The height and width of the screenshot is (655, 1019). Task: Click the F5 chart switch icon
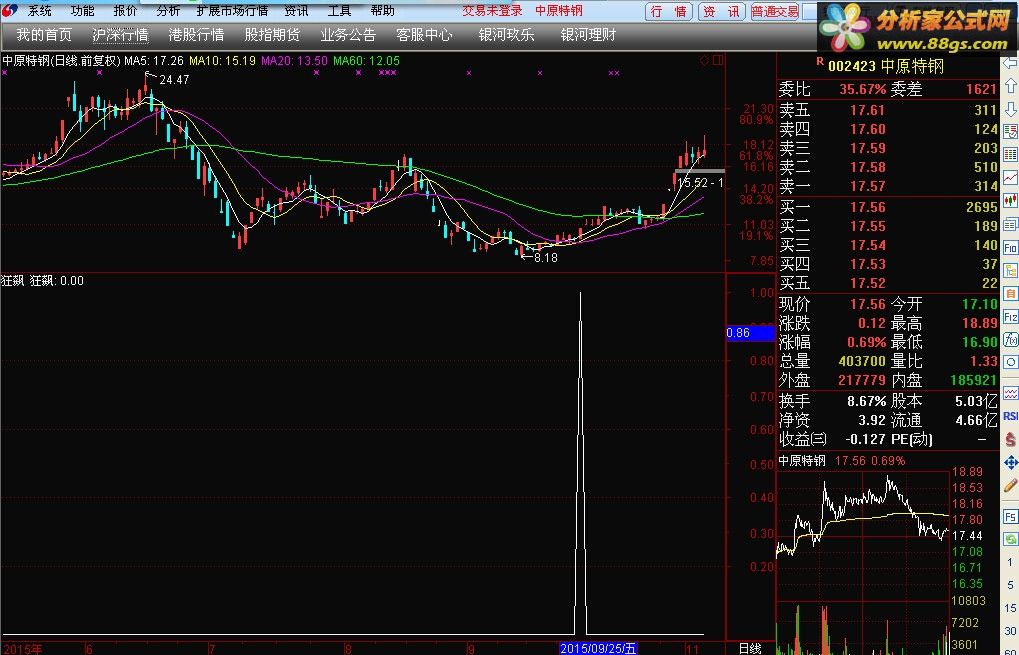[x=1011, y=517]
